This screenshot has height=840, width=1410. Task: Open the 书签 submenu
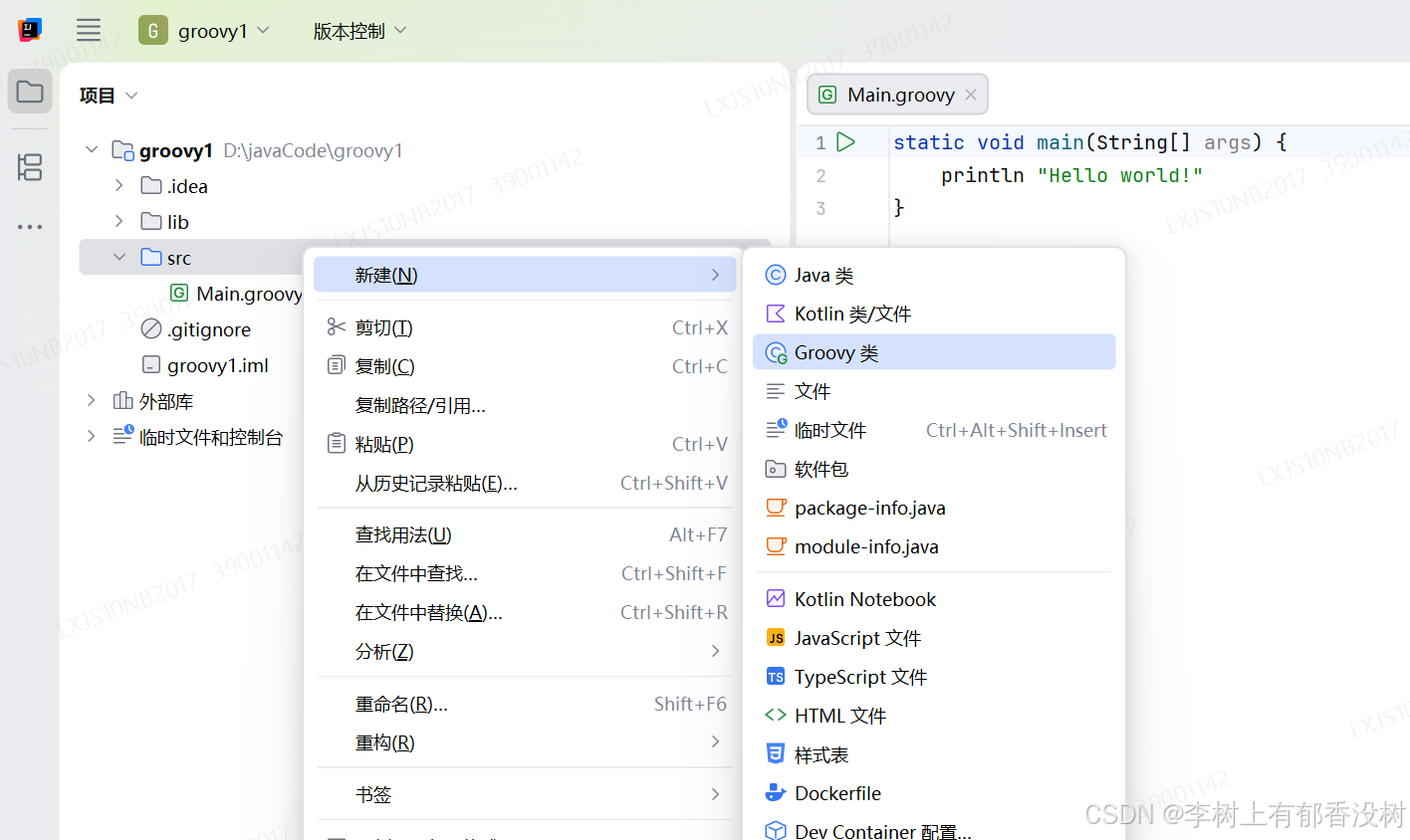pos(525,794)
